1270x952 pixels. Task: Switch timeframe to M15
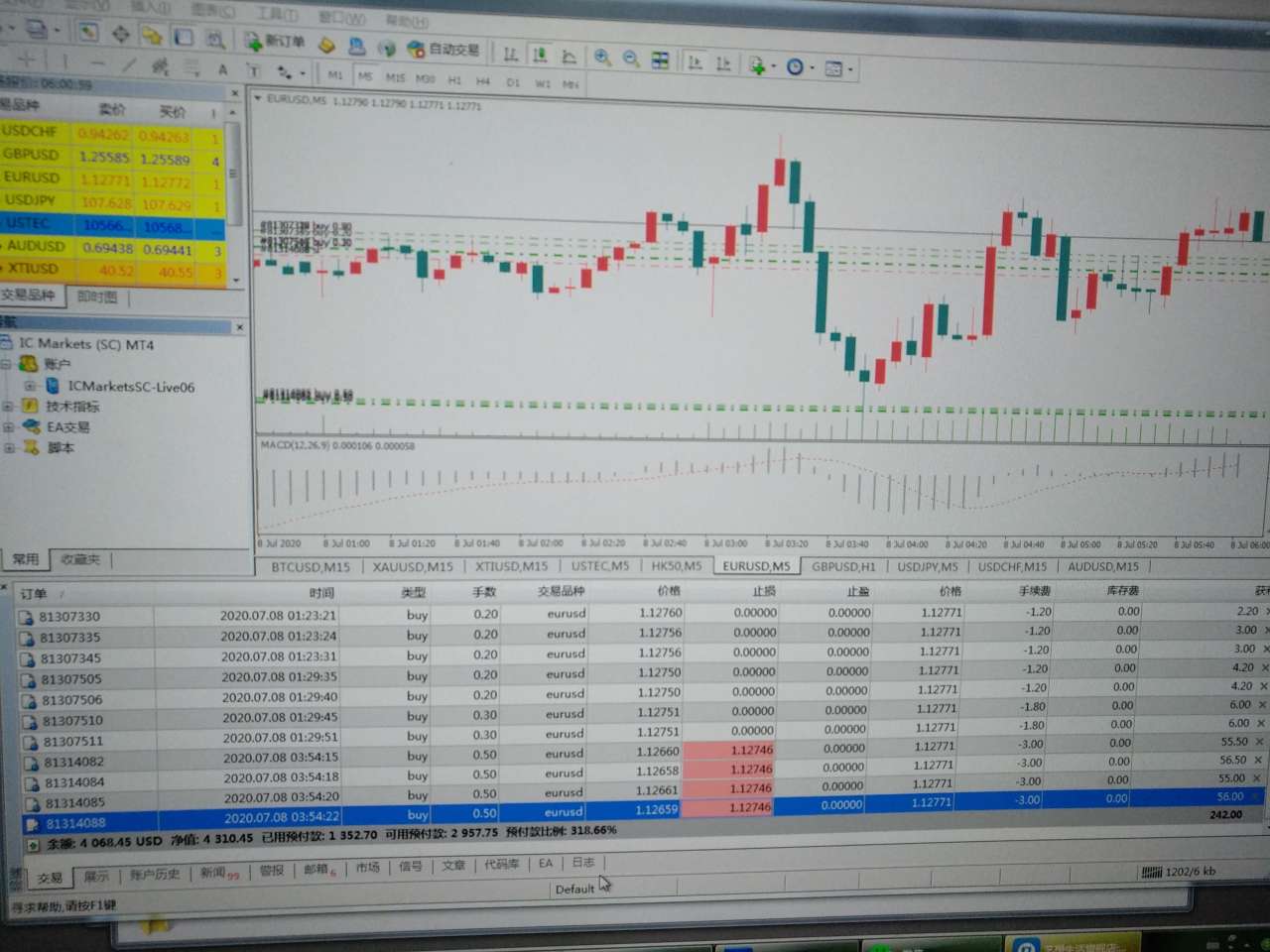395,76
